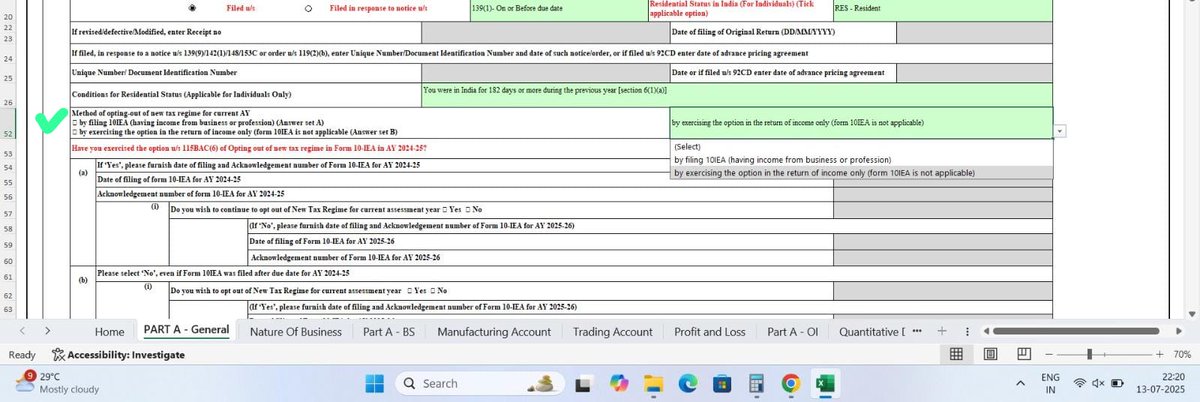This screenshot has height=402, width=1200.
Task: Click the 70% zoom level
Action: (x=1181, y=354)
